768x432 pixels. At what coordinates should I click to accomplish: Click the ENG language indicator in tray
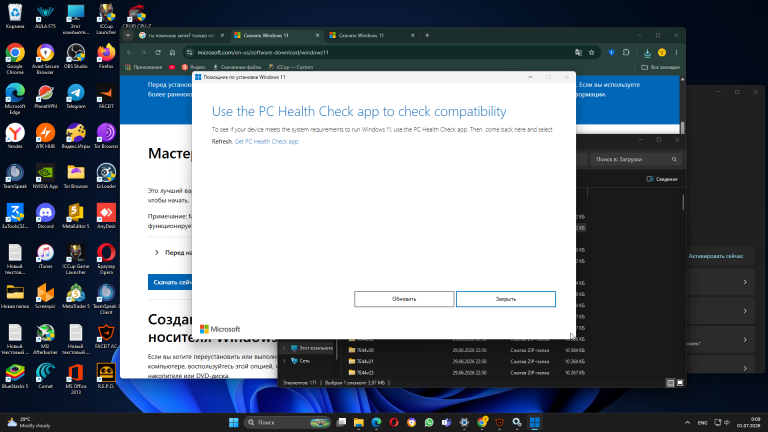click(702, 422)
